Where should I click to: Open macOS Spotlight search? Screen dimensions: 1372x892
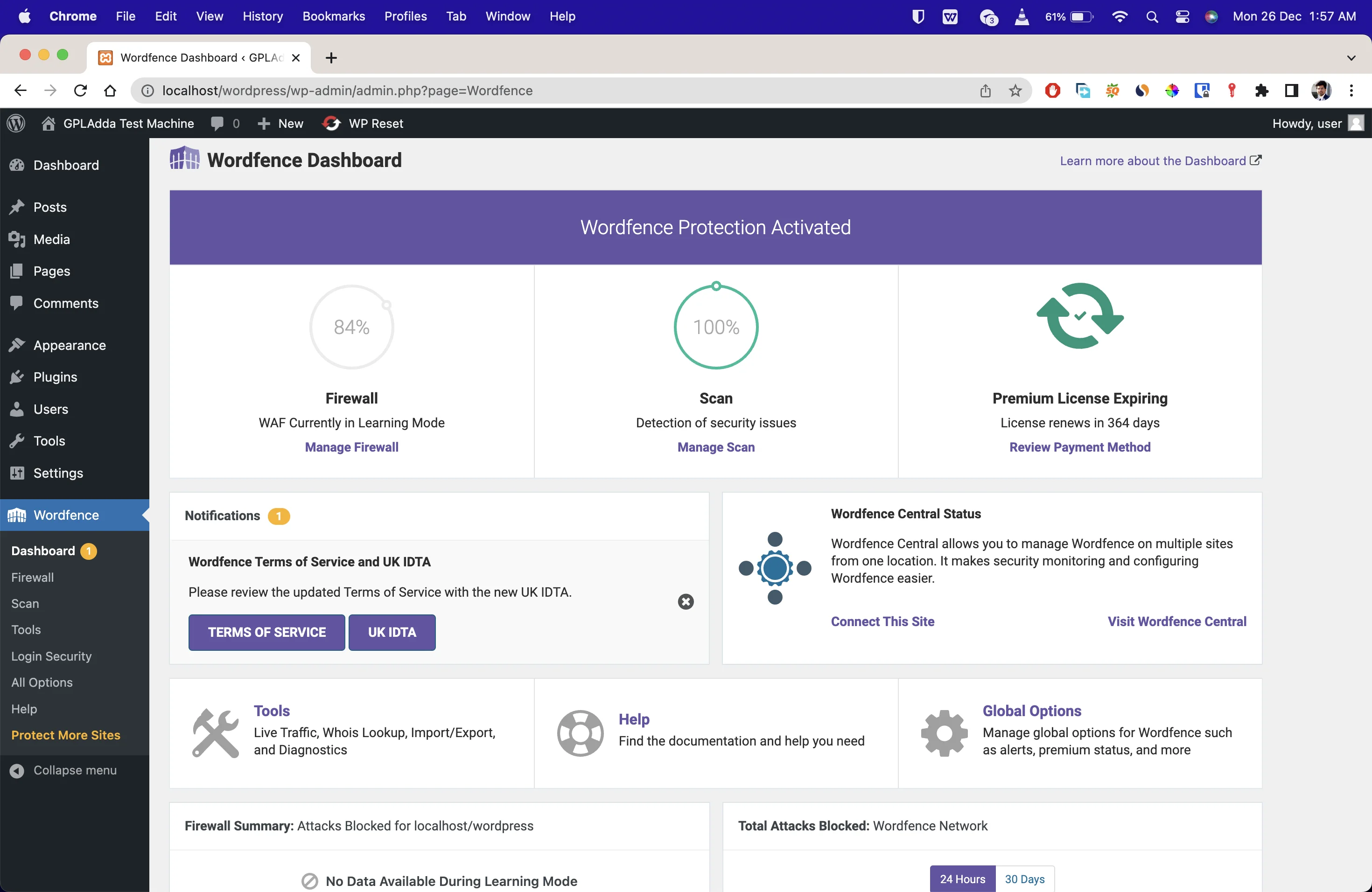(x=1152, y=17)
